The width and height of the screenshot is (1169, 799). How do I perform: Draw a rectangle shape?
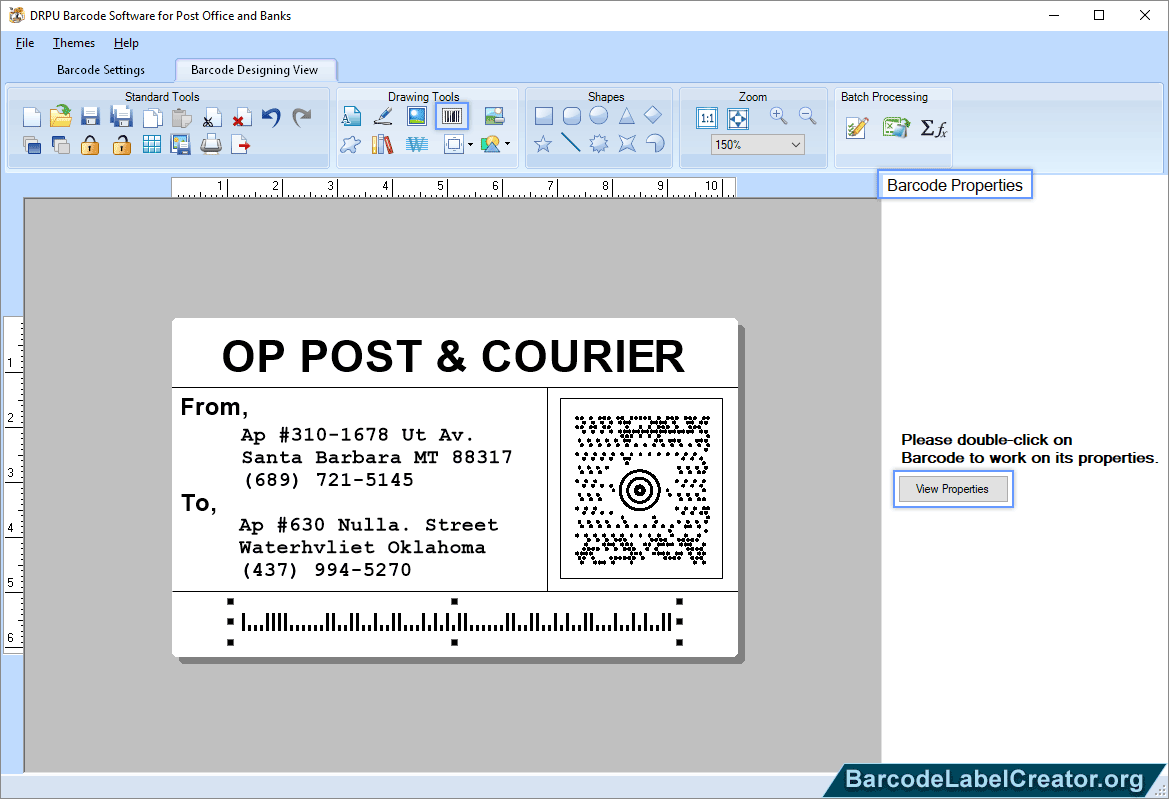point(543,116)
